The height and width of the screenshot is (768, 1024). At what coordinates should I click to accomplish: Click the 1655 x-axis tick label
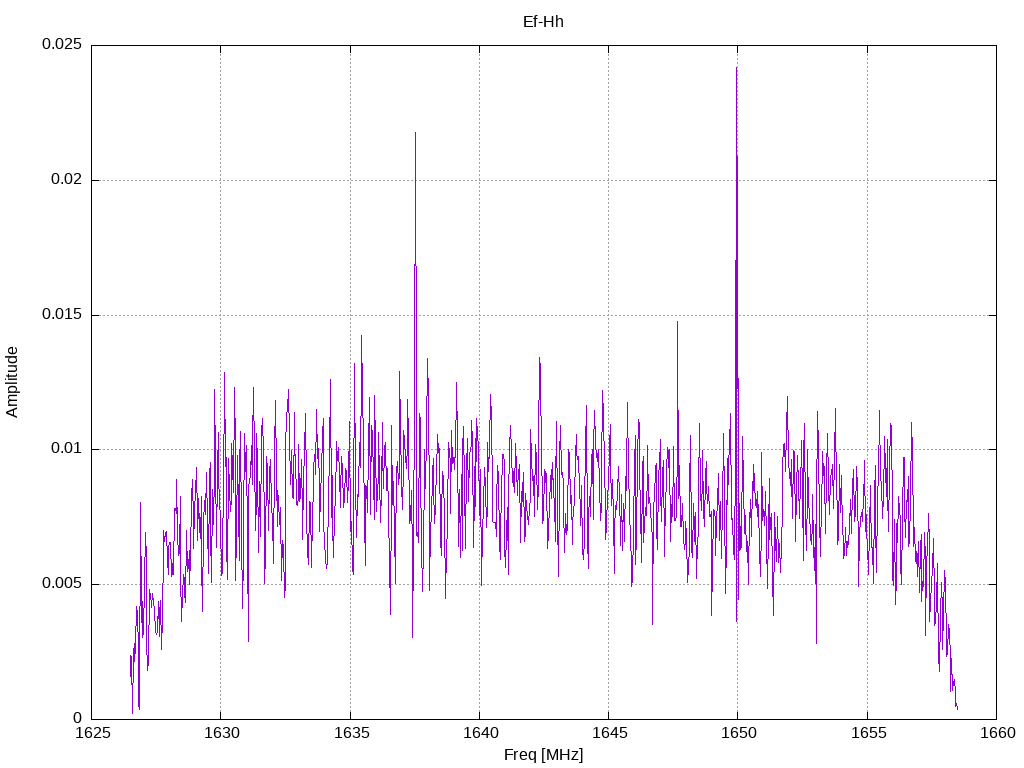pos(868,733)
